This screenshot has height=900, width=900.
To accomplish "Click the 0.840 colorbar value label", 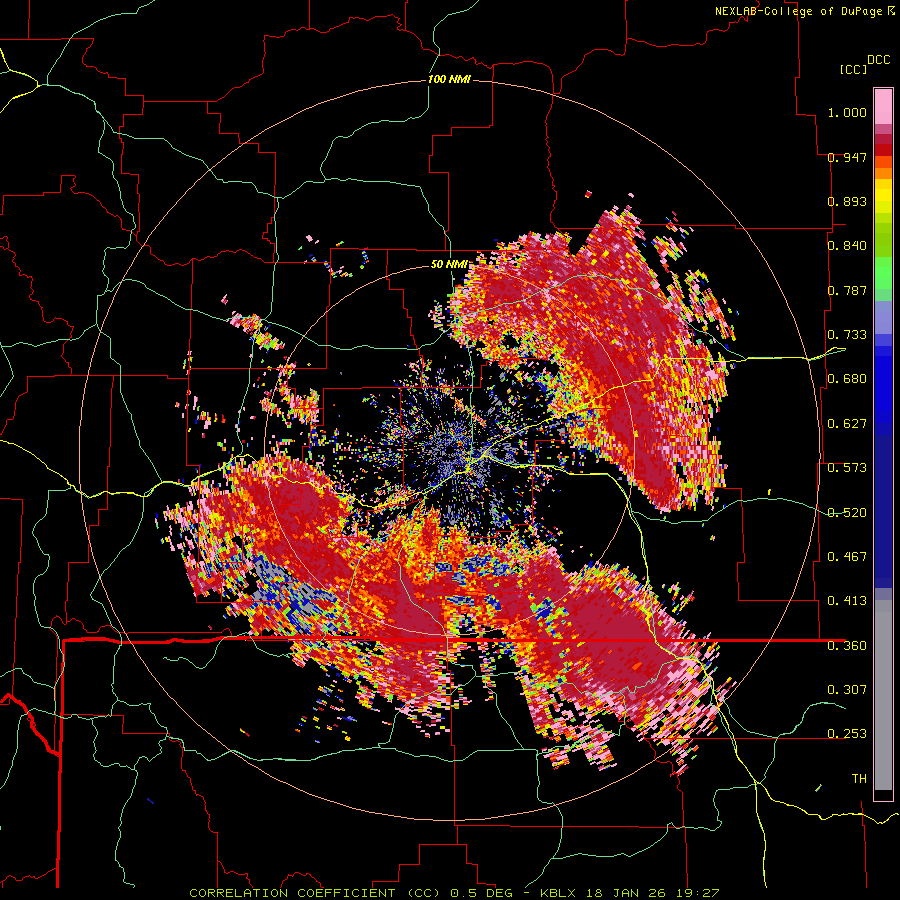I will 847,246.
